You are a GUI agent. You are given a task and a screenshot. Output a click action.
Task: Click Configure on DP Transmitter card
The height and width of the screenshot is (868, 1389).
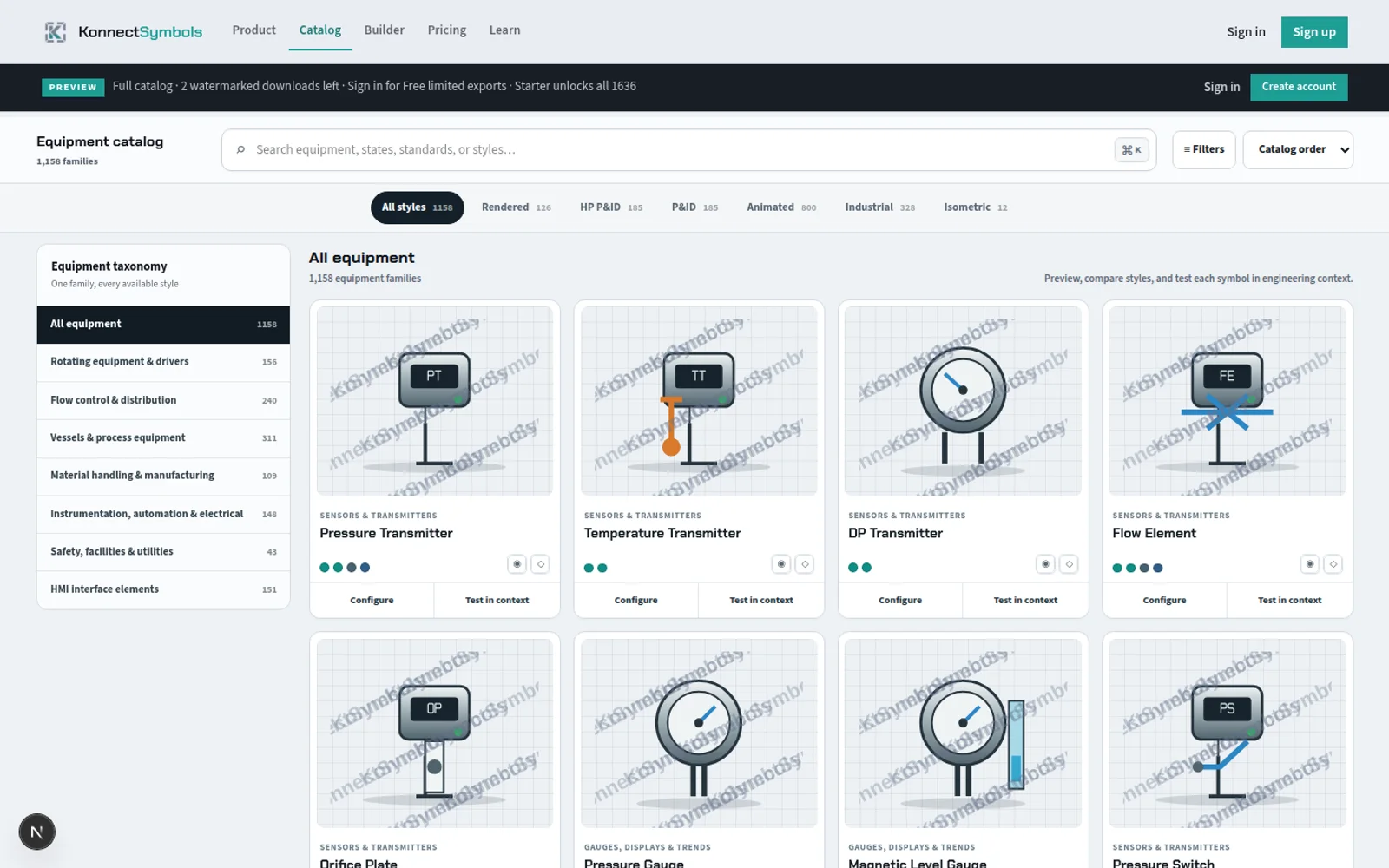(900, 600)
